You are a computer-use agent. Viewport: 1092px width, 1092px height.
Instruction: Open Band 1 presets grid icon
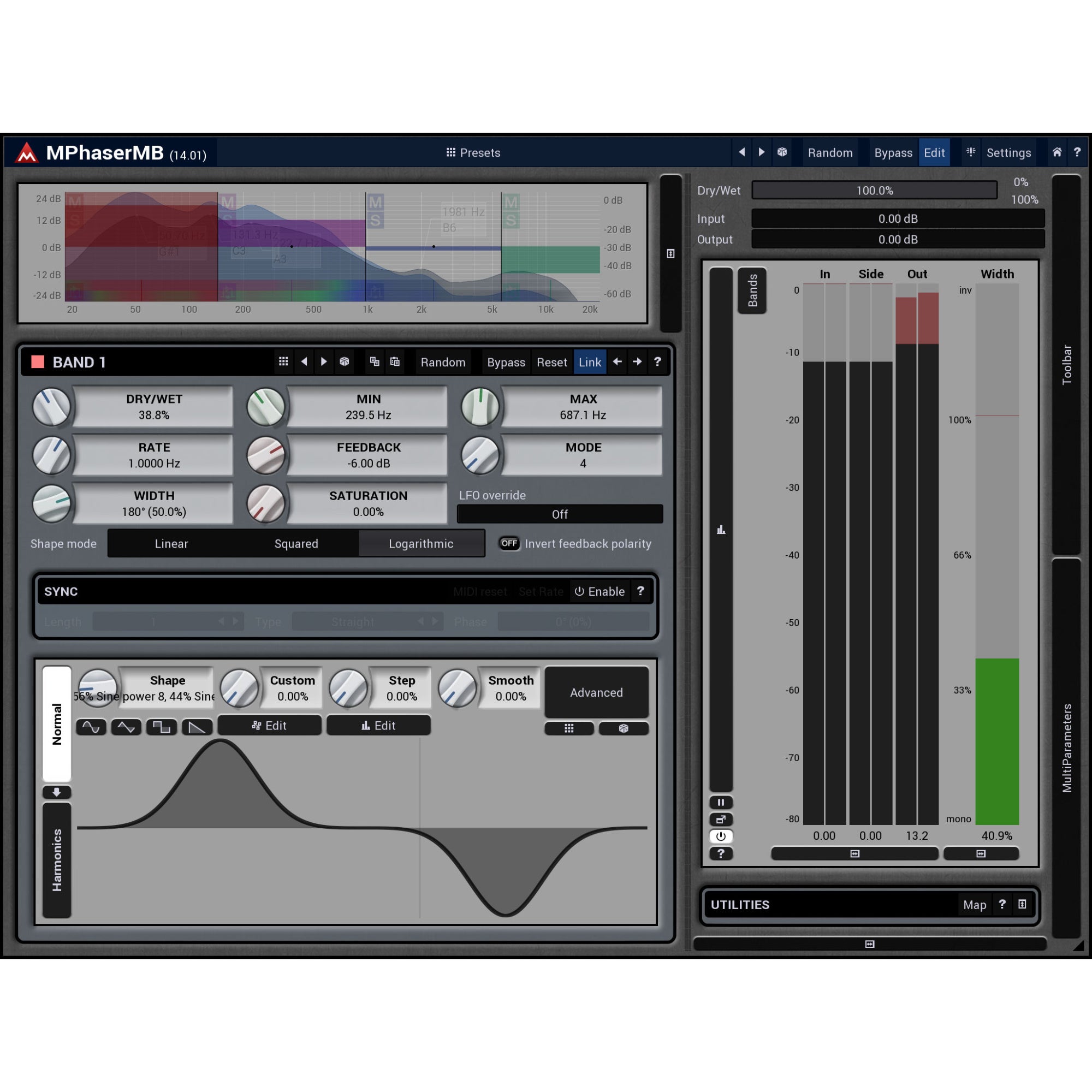284,361
